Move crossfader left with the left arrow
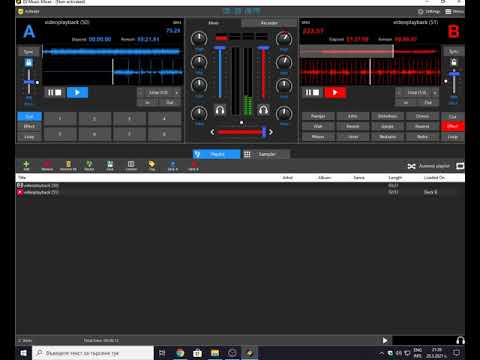Image resolution: width=480 pixels, height=360 pixels. point(212,132)
